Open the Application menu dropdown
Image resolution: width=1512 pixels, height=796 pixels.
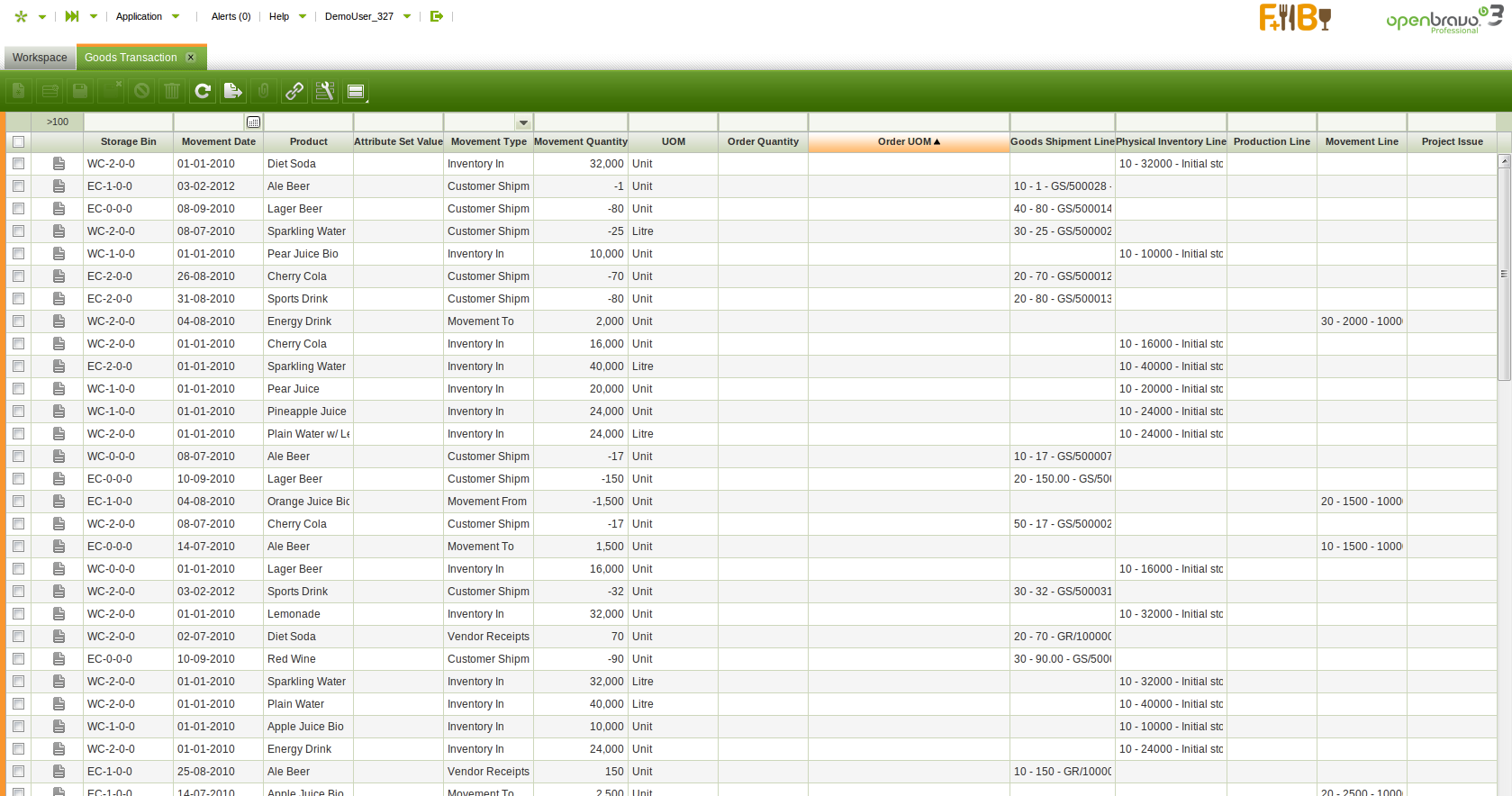click(148, 16)
